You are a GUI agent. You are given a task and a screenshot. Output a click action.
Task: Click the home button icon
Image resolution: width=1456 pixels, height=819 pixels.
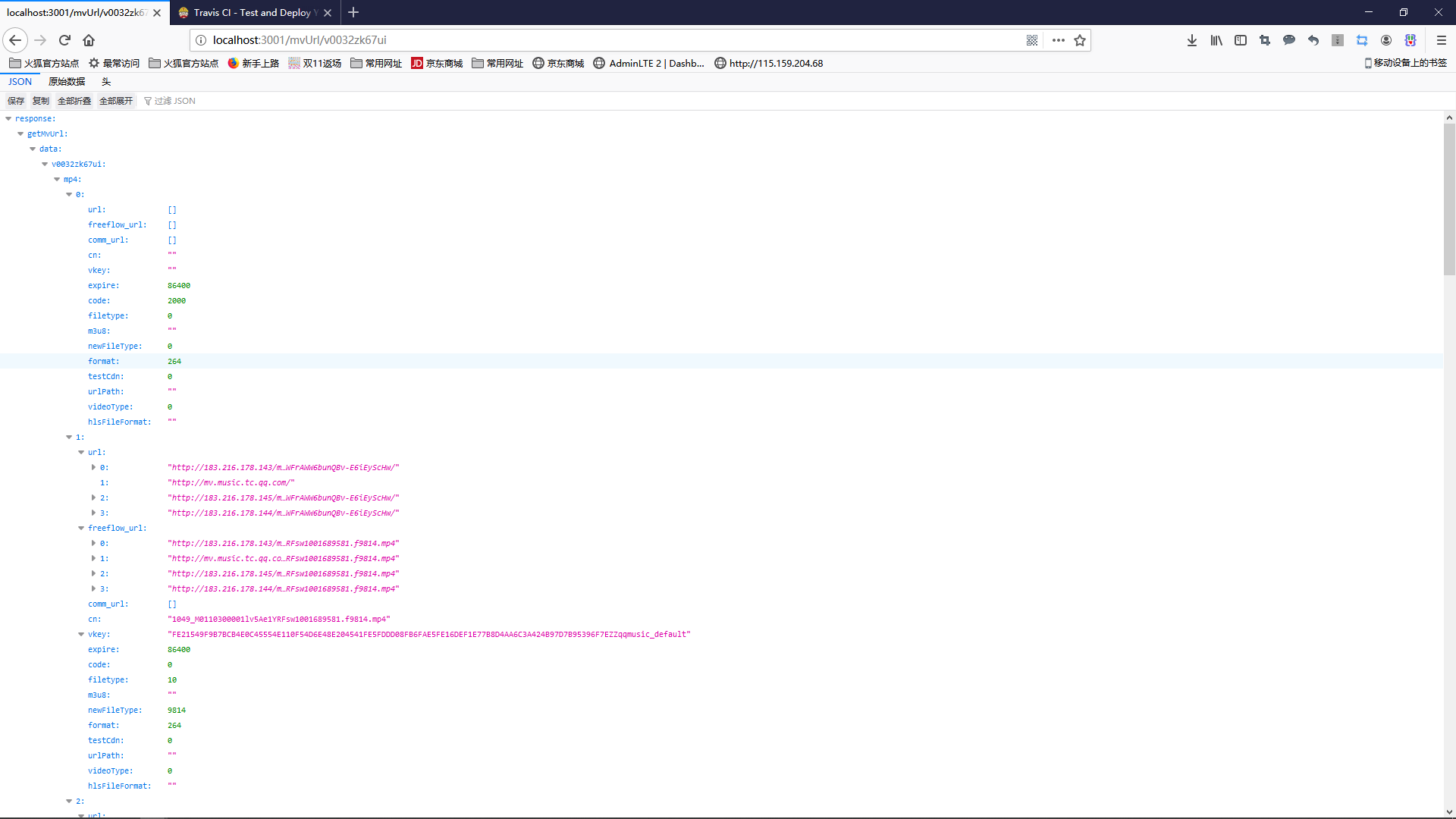click(89, 40)
